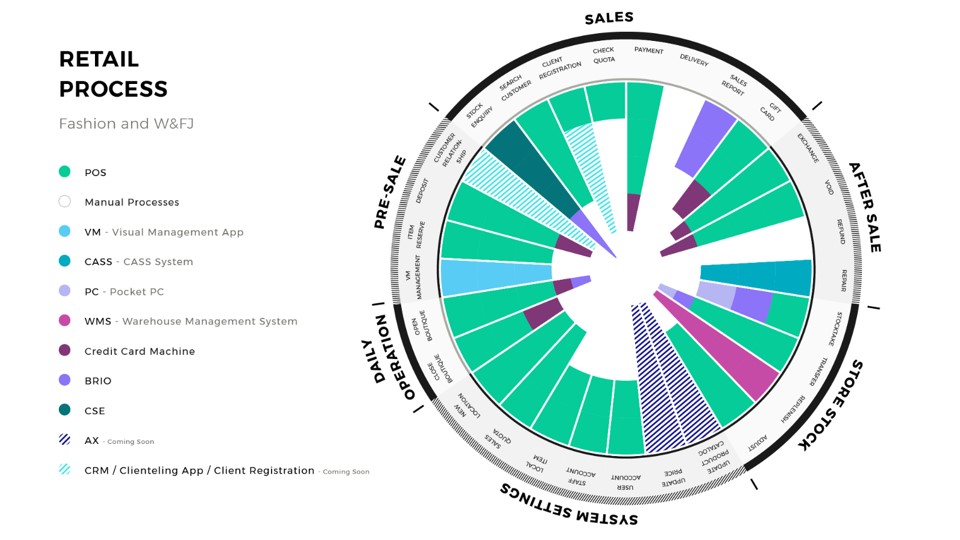Click the Credit Card Machine legend dot
This screenshot has width=960, height=540.
[x=65, y=351]
